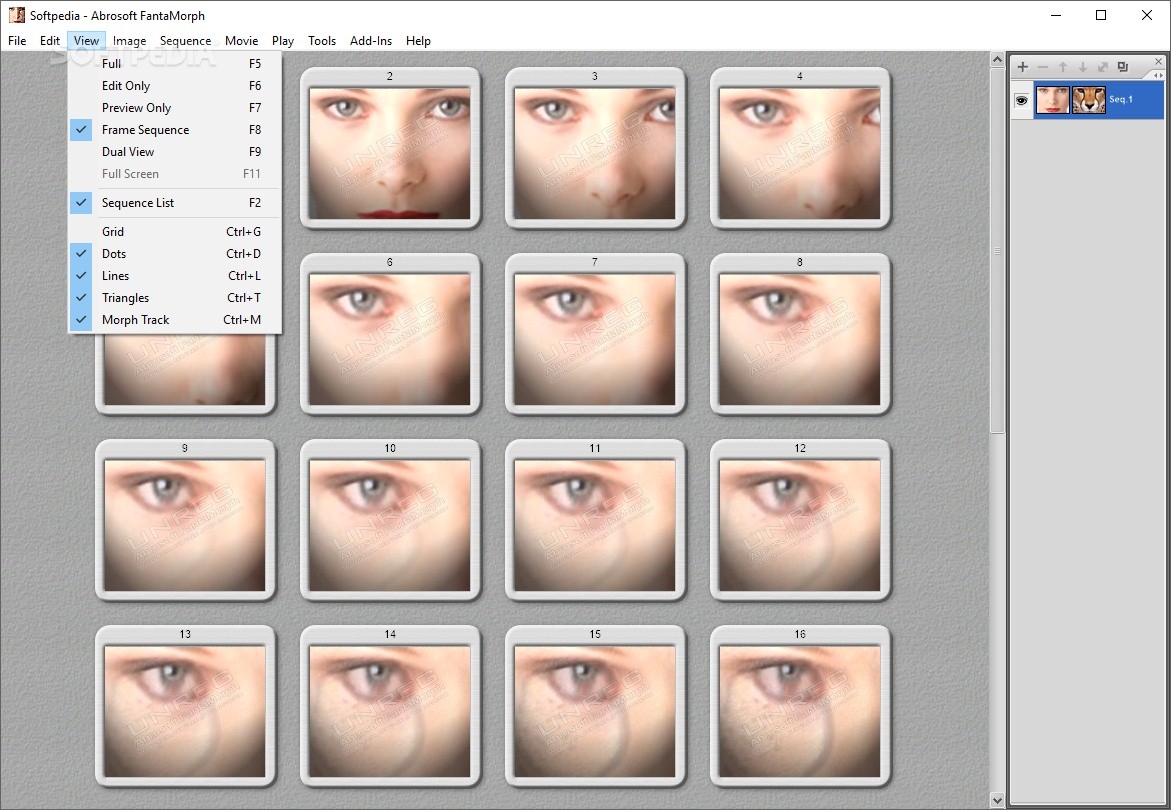Enable Grid display option

tap(175, 231)
